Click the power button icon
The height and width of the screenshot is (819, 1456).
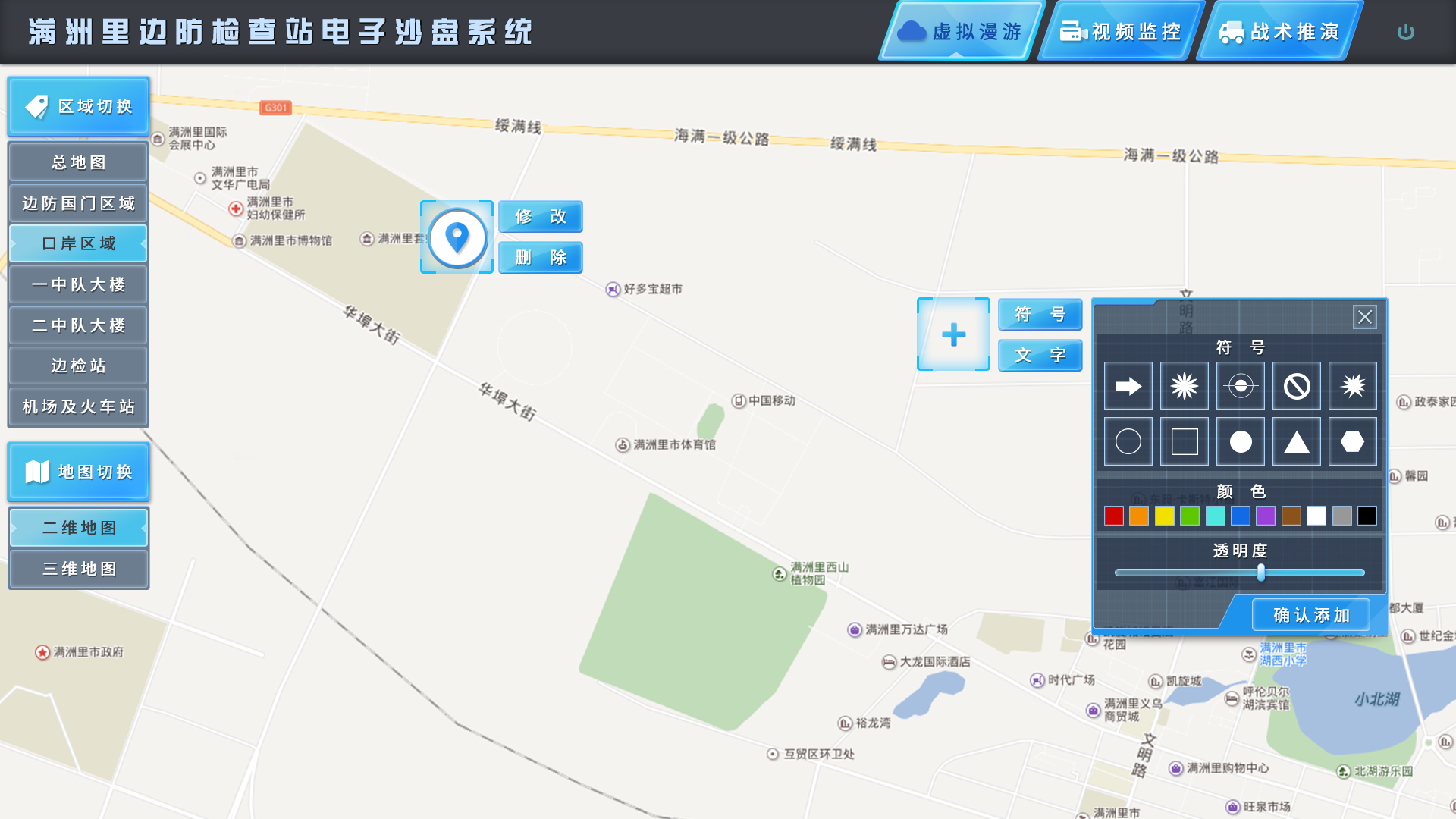[x=1405, y=32]
